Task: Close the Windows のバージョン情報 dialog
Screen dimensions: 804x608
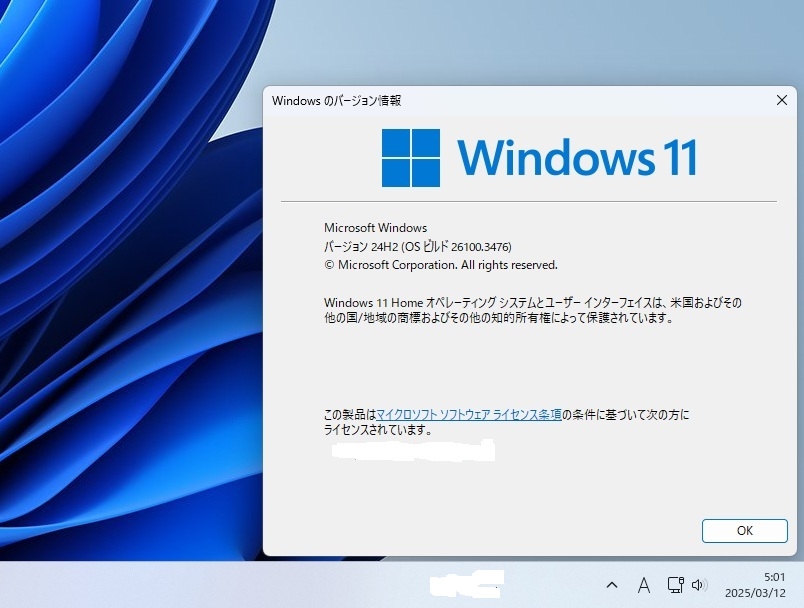Action: coord(781,100)
